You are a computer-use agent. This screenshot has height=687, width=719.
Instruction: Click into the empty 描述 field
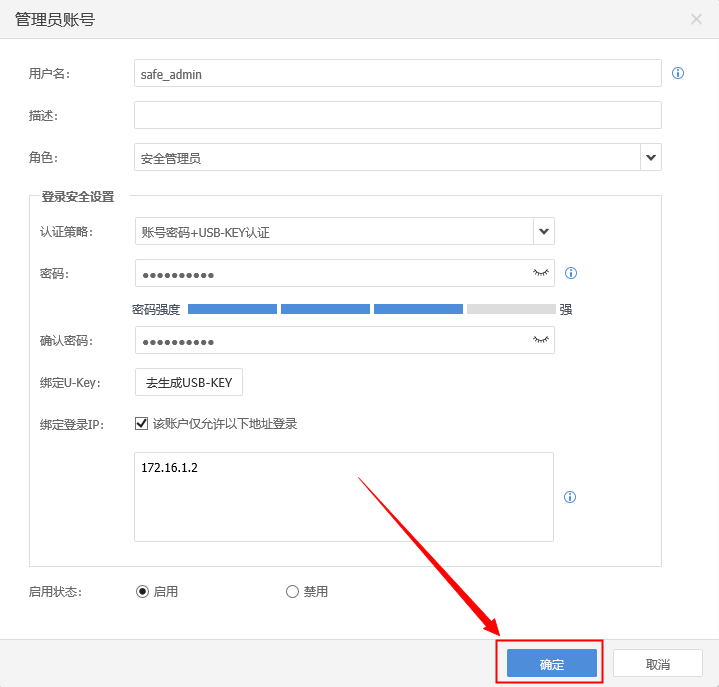pyautogui.click(x=397, y=115)
